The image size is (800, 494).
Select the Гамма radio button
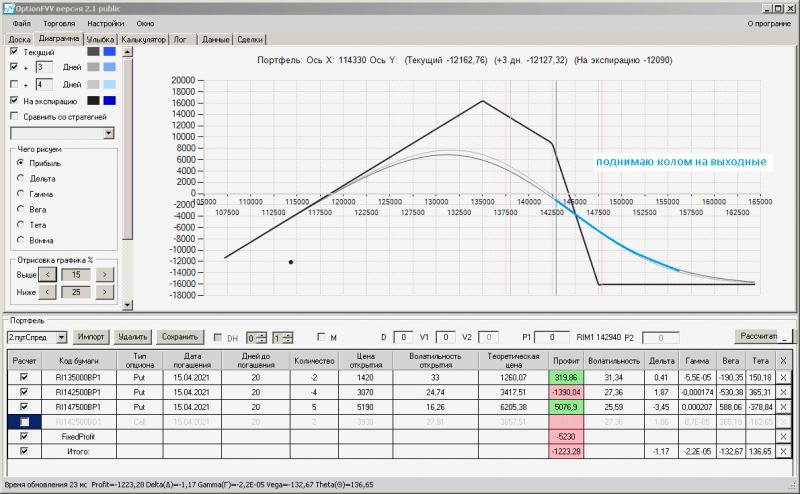20,193
